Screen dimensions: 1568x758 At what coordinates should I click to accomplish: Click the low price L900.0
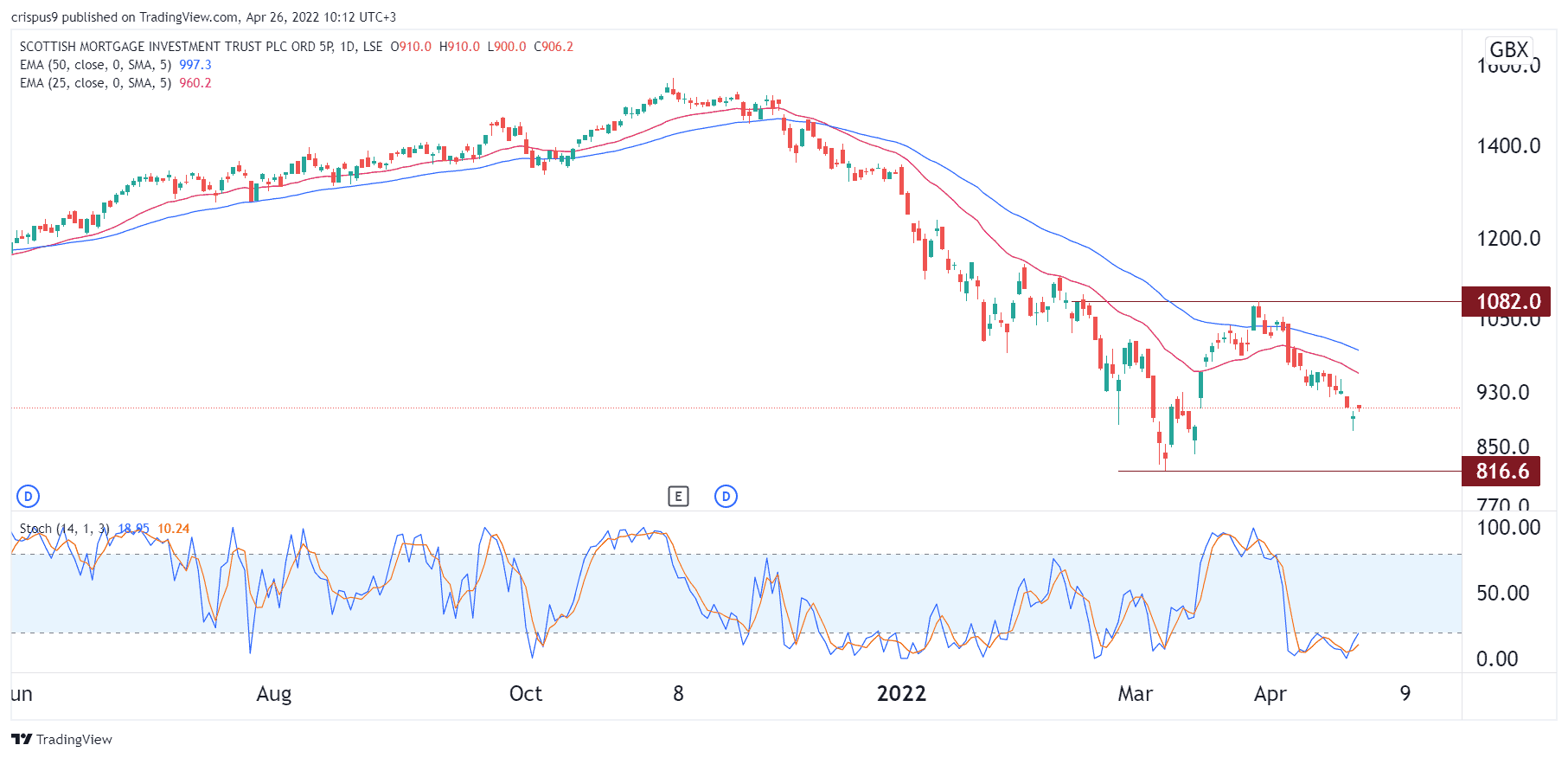point(507,47)
